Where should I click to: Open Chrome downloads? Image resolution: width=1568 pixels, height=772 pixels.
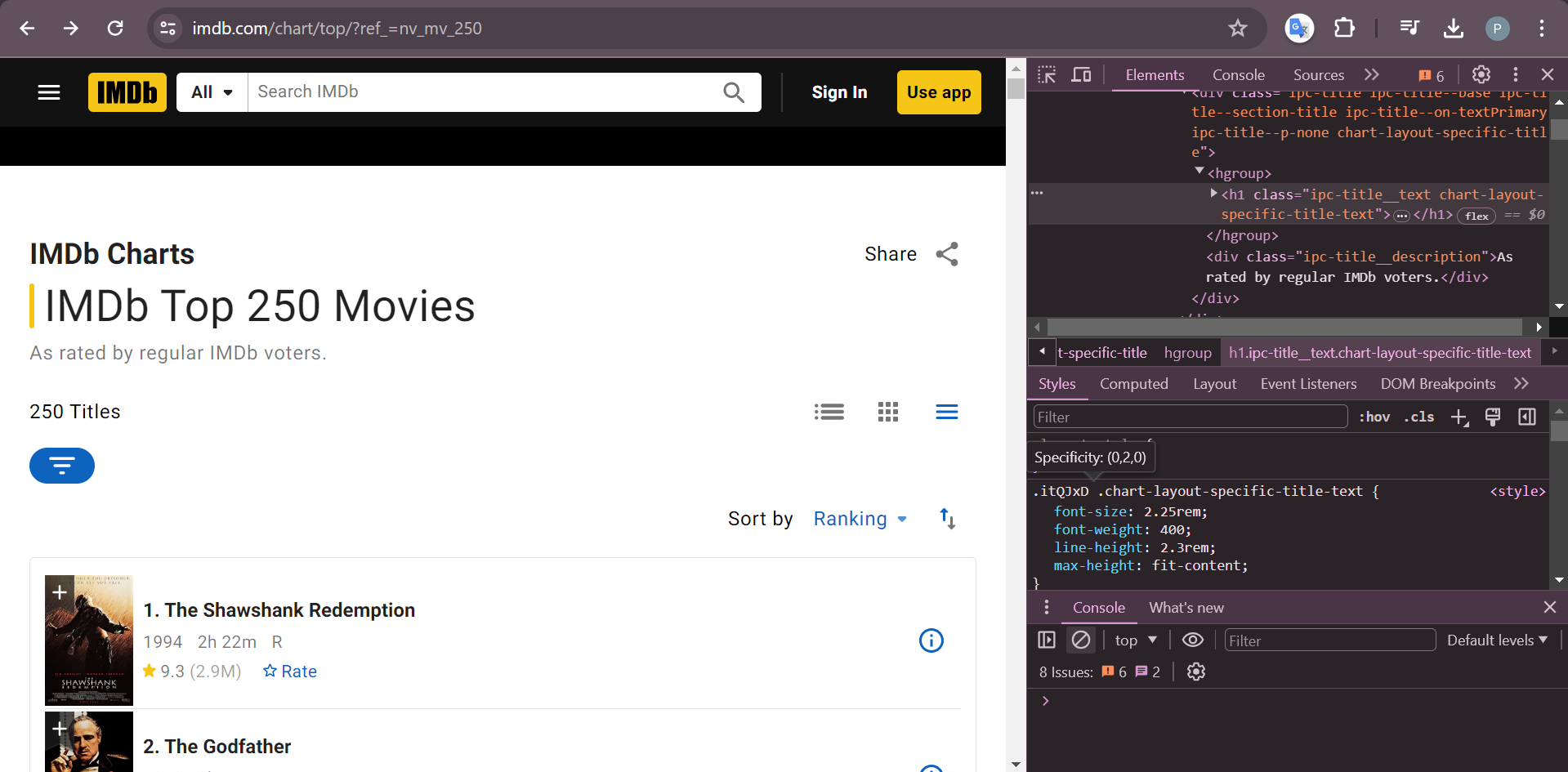(1454, 29)
